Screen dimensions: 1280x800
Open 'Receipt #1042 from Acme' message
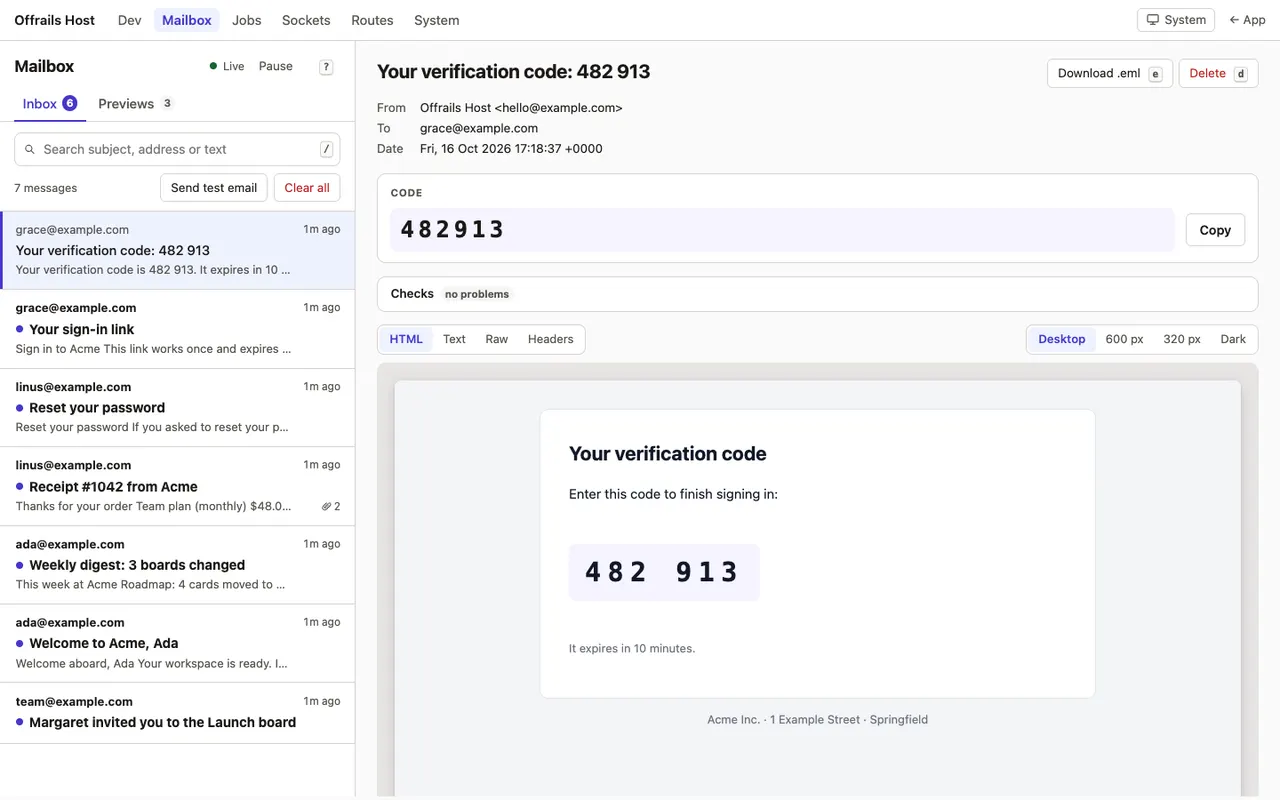pos(177,487)
